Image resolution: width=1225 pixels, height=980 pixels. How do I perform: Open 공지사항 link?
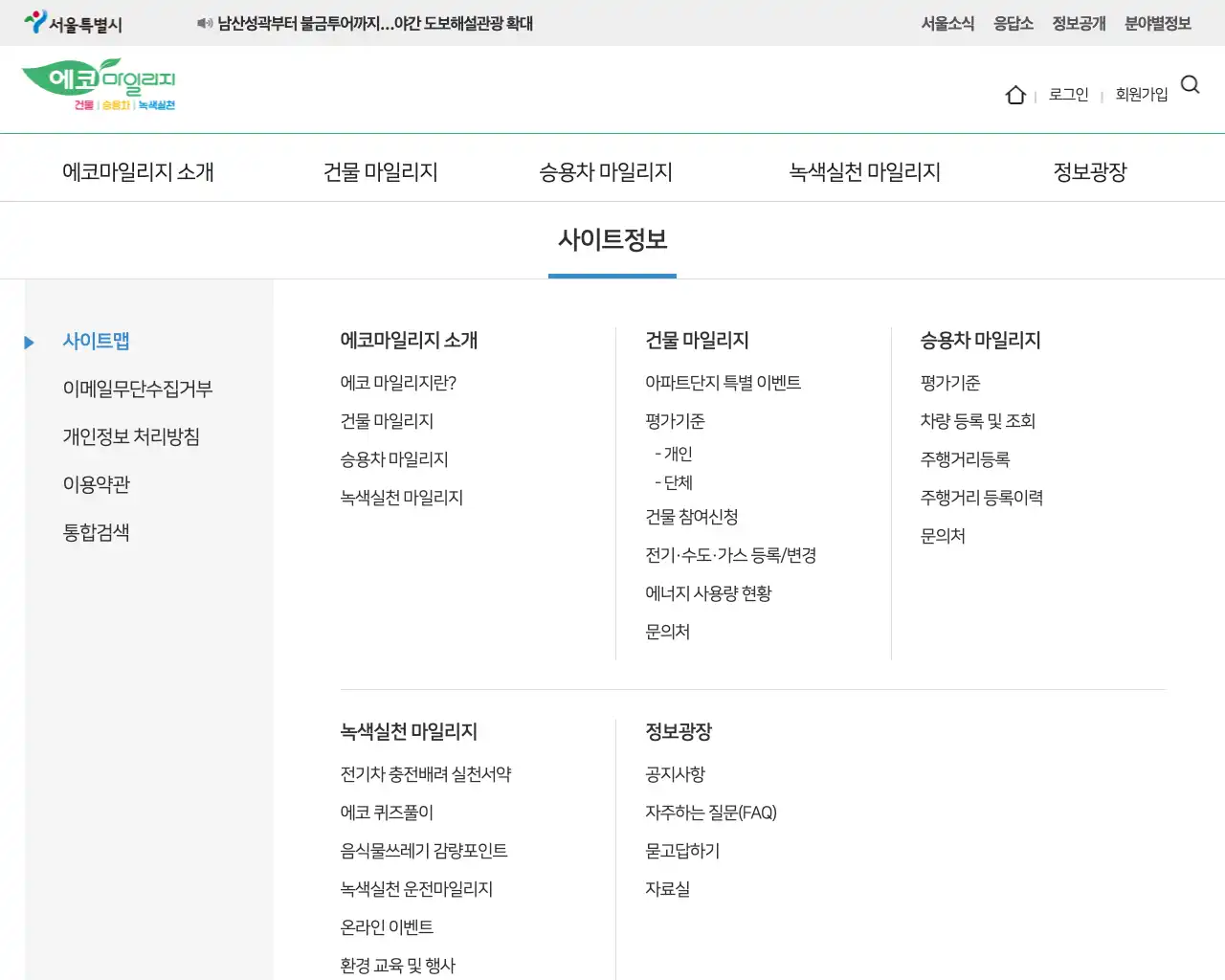(x=675, y=774)
